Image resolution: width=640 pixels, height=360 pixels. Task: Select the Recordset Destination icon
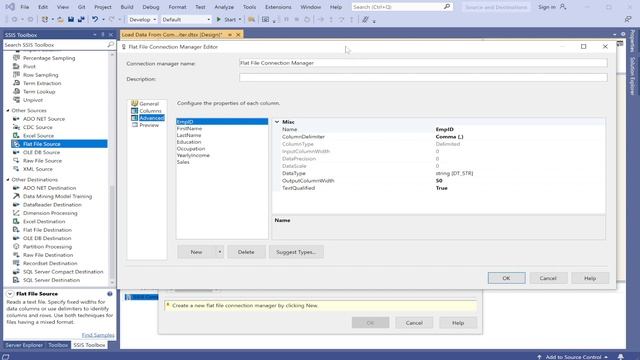(x=16, y=263)
